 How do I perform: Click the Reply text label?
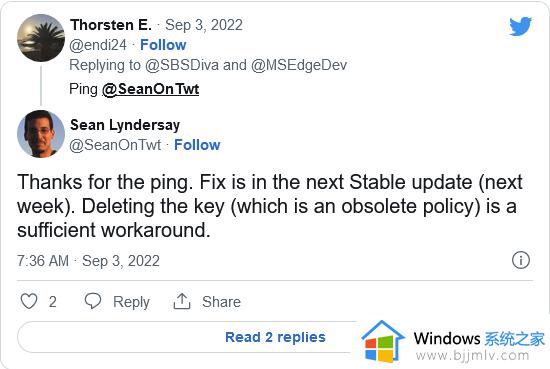[x=131, y=302]
